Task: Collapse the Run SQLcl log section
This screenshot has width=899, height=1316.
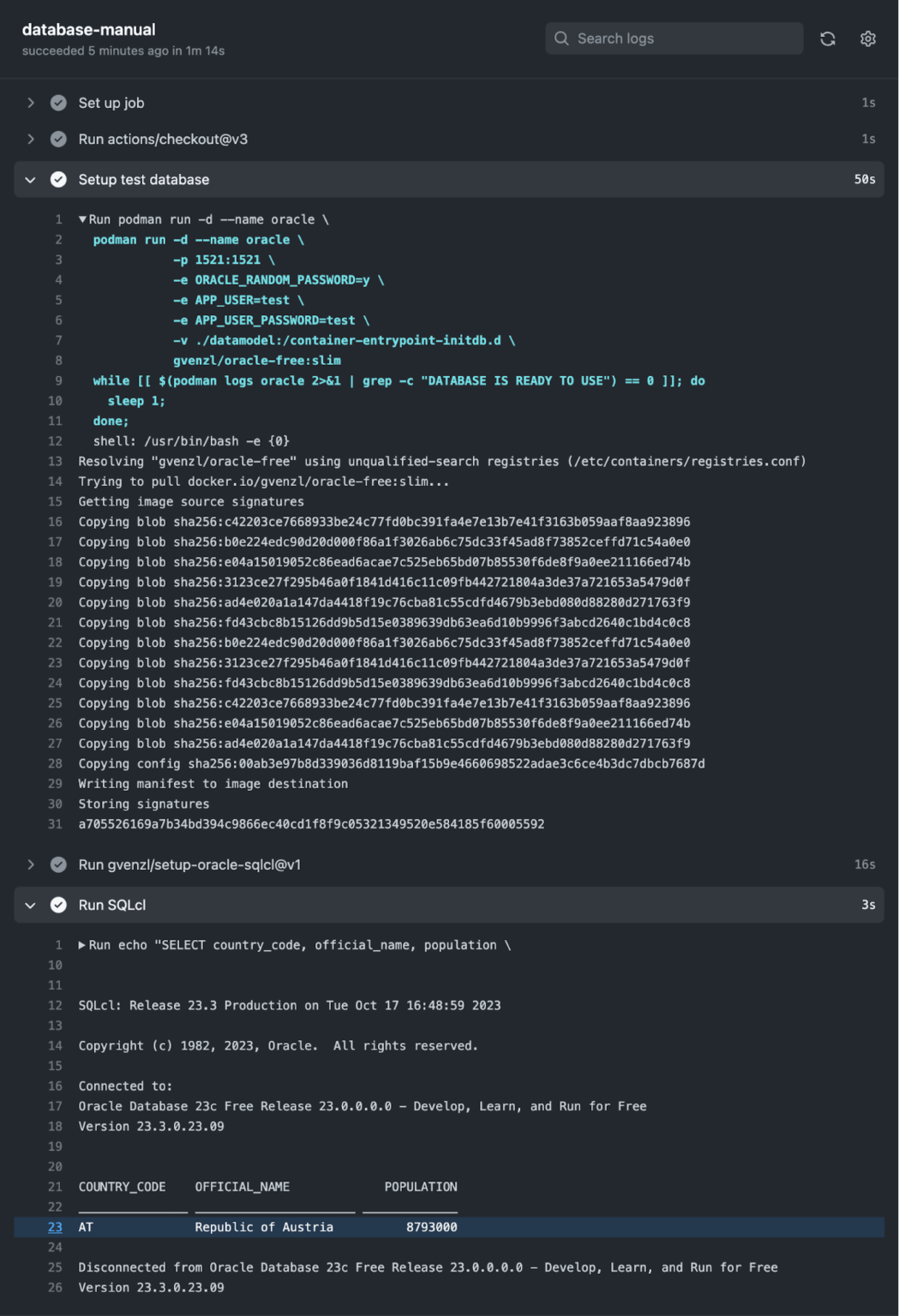Action: tap(31, 905)
